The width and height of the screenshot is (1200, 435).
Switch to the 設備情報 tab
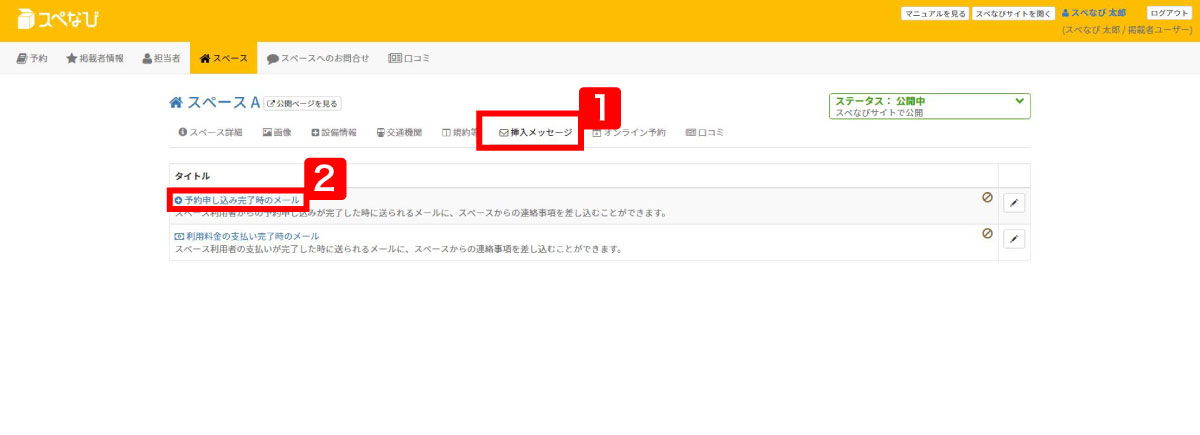click(x=334, y=132)
